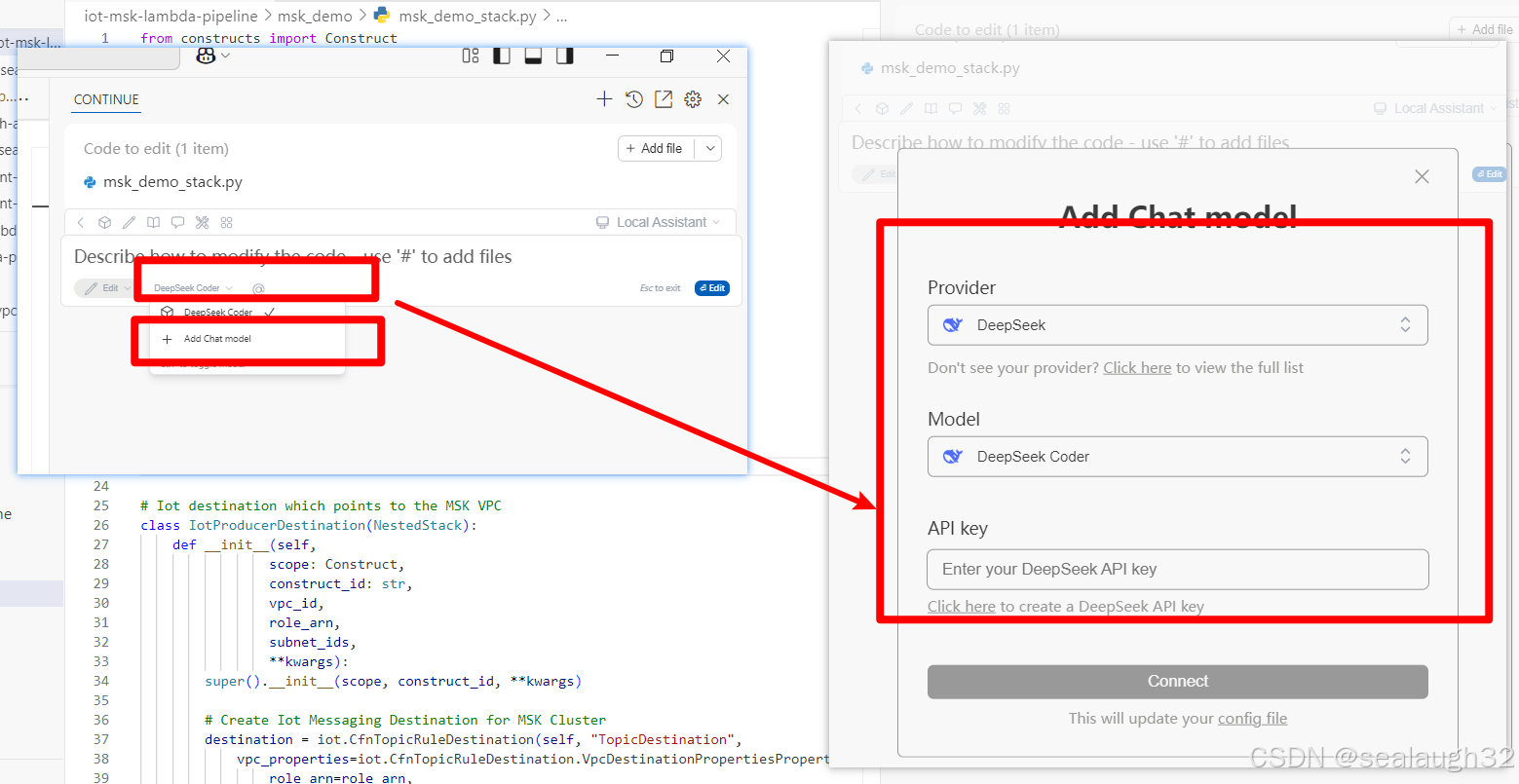
Task: Open the DeepSeek Coder model selector
Action: point(193,288)
